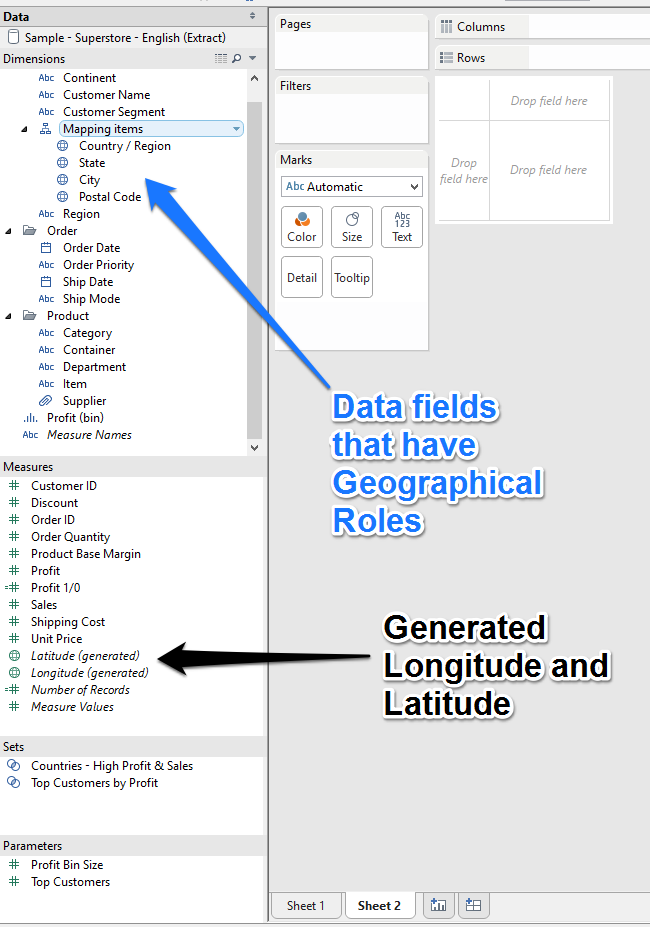Click the Color mark card
This screenshot has width=650, height=927.
302,226
